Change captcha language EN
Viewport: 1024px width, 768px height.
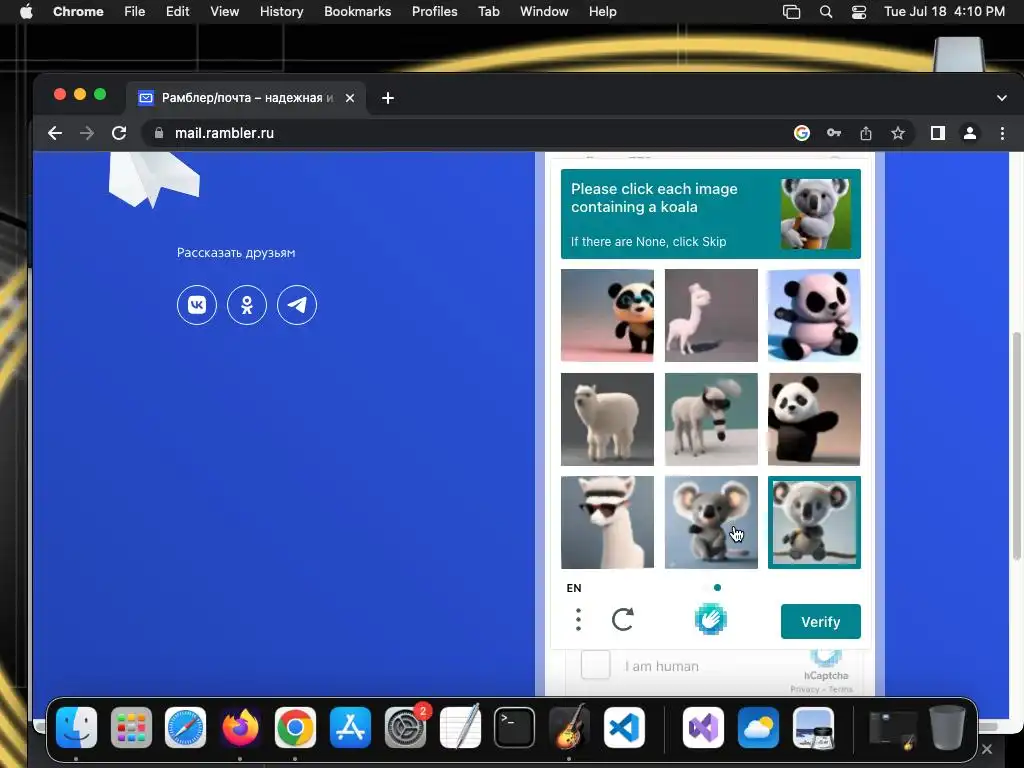(574, 588)
